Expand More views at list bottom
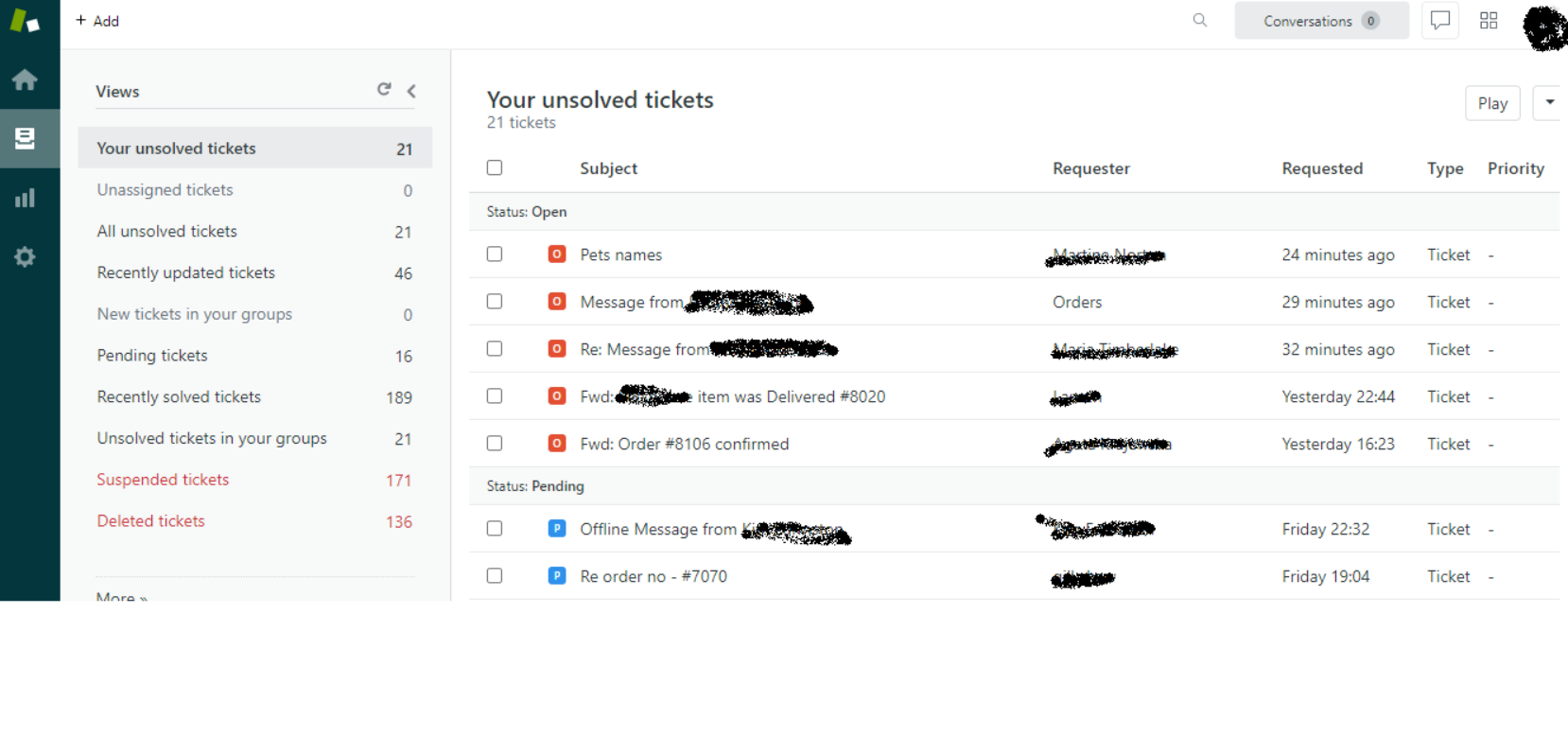Image resolution: width=1568 pixels, height=737 pixels. 122,597
